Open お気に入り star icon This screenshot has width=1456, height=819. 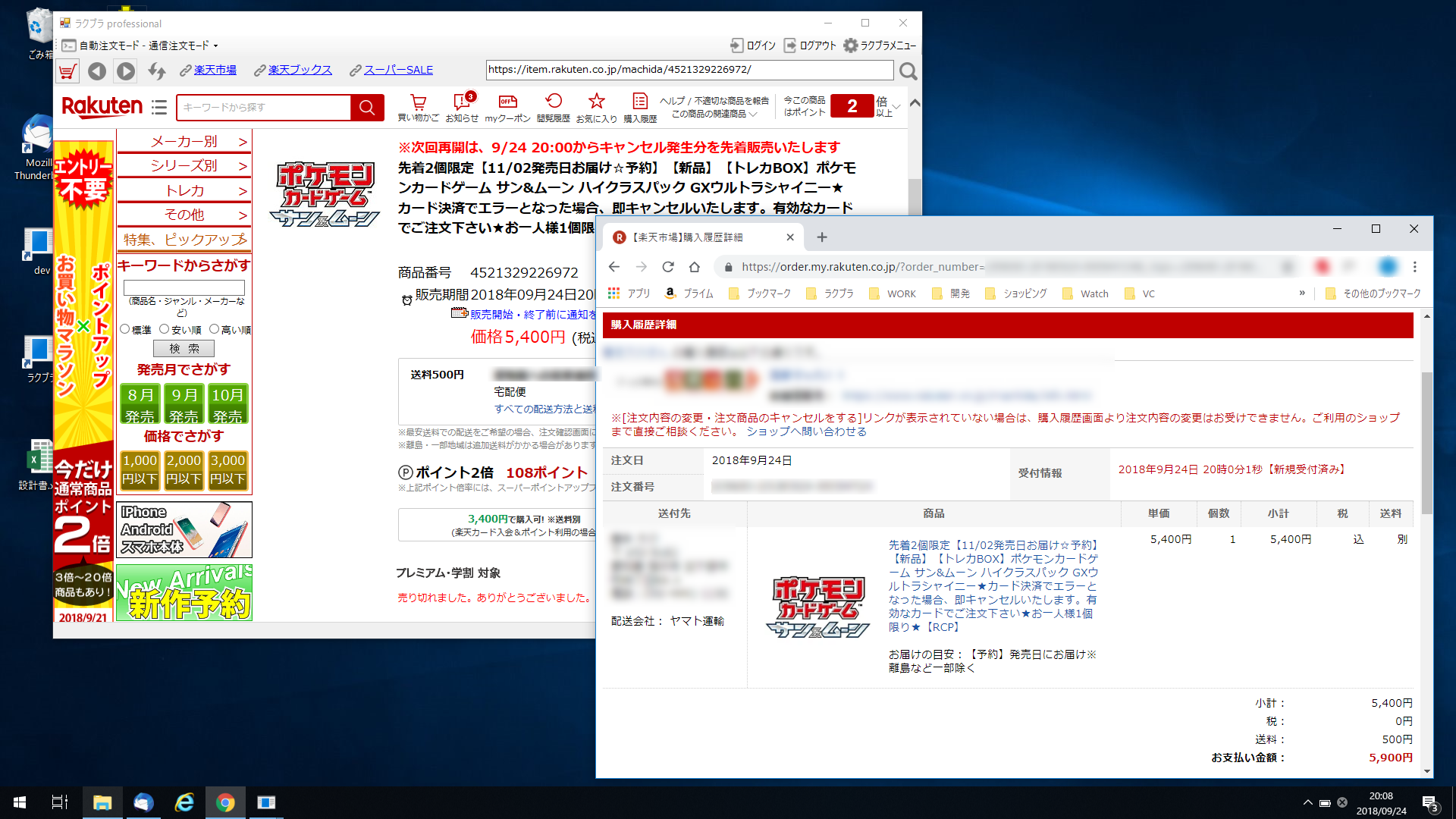click(x=597, y=108)
